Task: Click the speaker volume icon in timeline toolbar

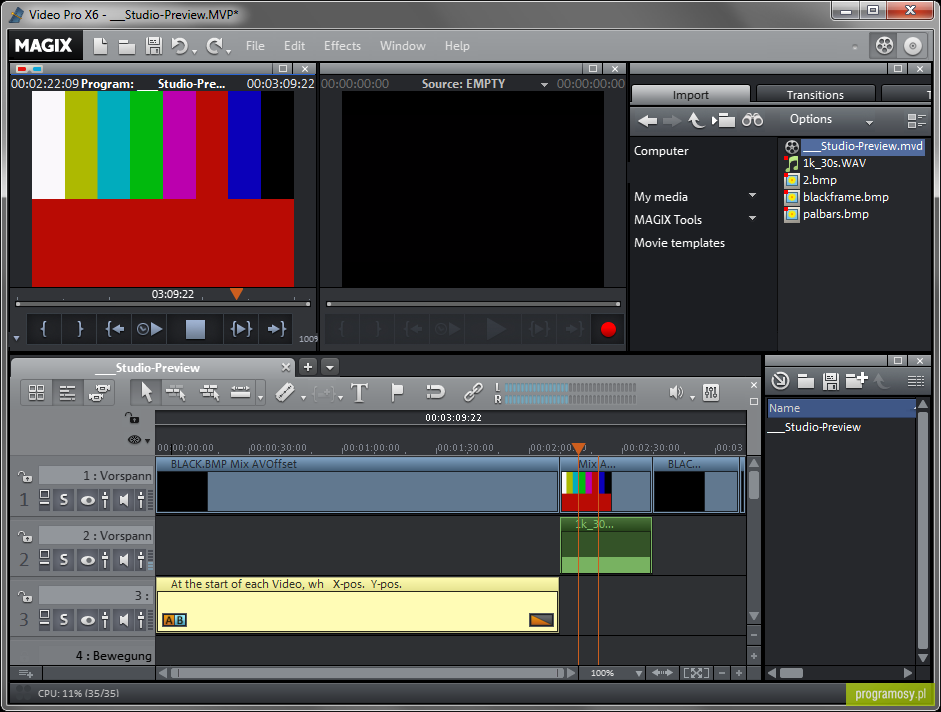Action: tap(676, 393)
